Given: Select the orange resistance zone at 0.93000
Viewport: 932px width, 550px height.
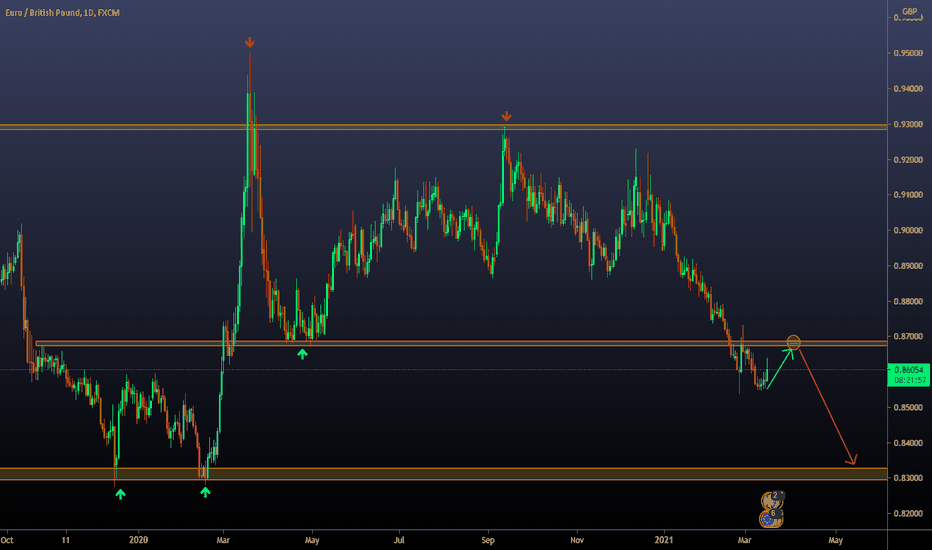Looking at the screenshot, I should [x=443, y=127].
